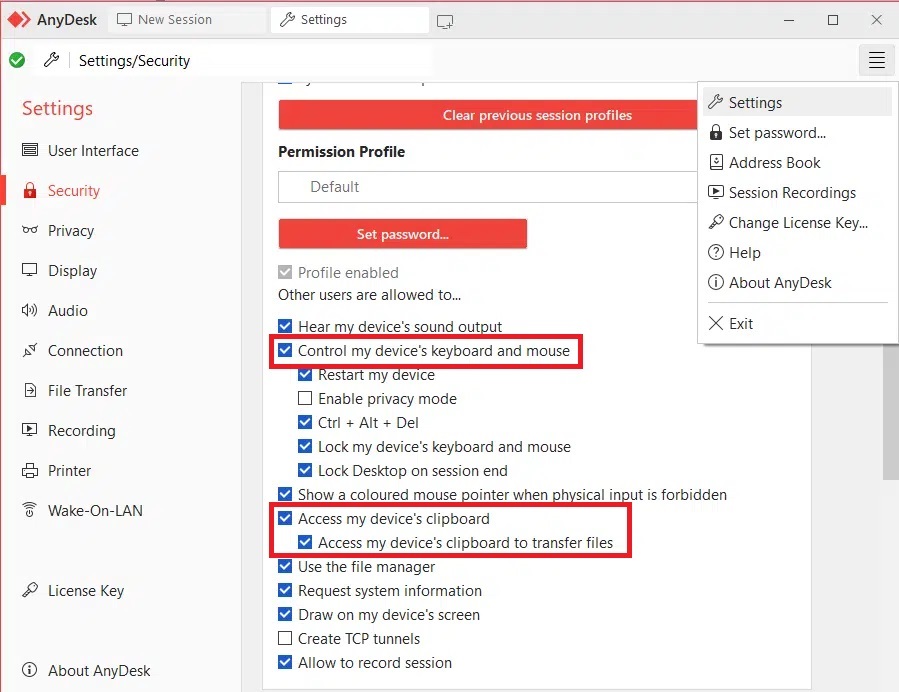Uncheck Hear my device's sound output
Image resolution: width=899 pixels, height=692 pixels.
click(285, 326)
